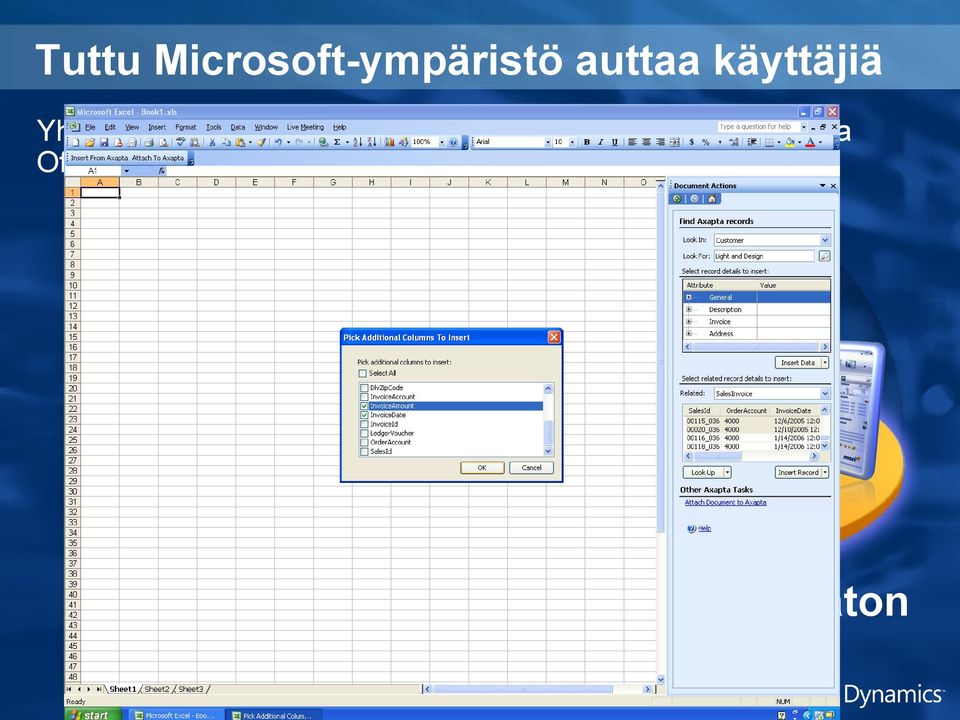Click the Cut scissors icon
This screenshot has width=960, height=720.
click(212, 142)
